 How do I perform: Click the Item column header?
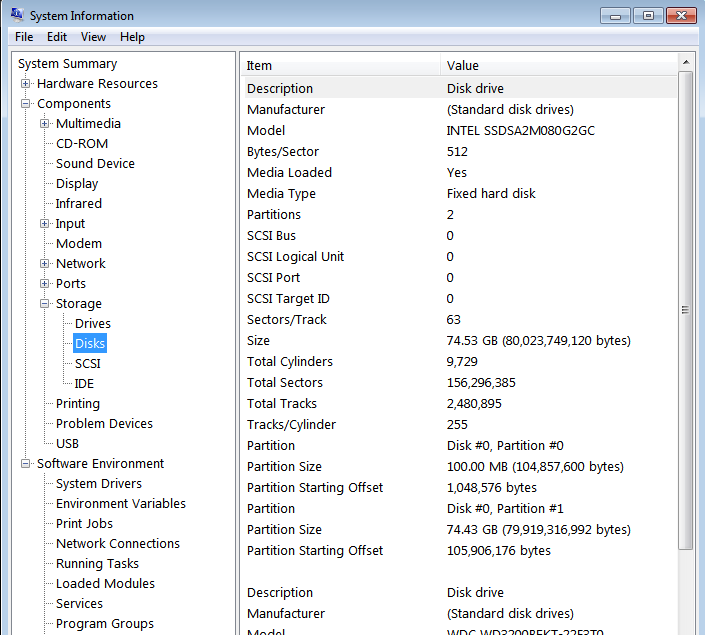[x=340, y=66]
